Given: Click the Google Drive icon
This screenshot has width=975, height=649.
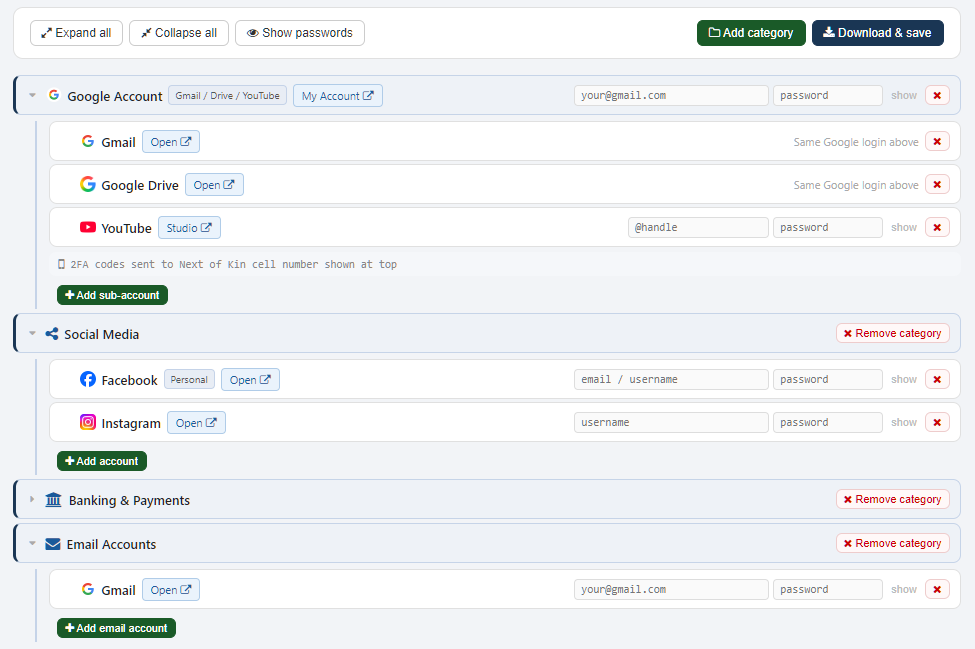Looking at the screenshot, I should [88, 184].
